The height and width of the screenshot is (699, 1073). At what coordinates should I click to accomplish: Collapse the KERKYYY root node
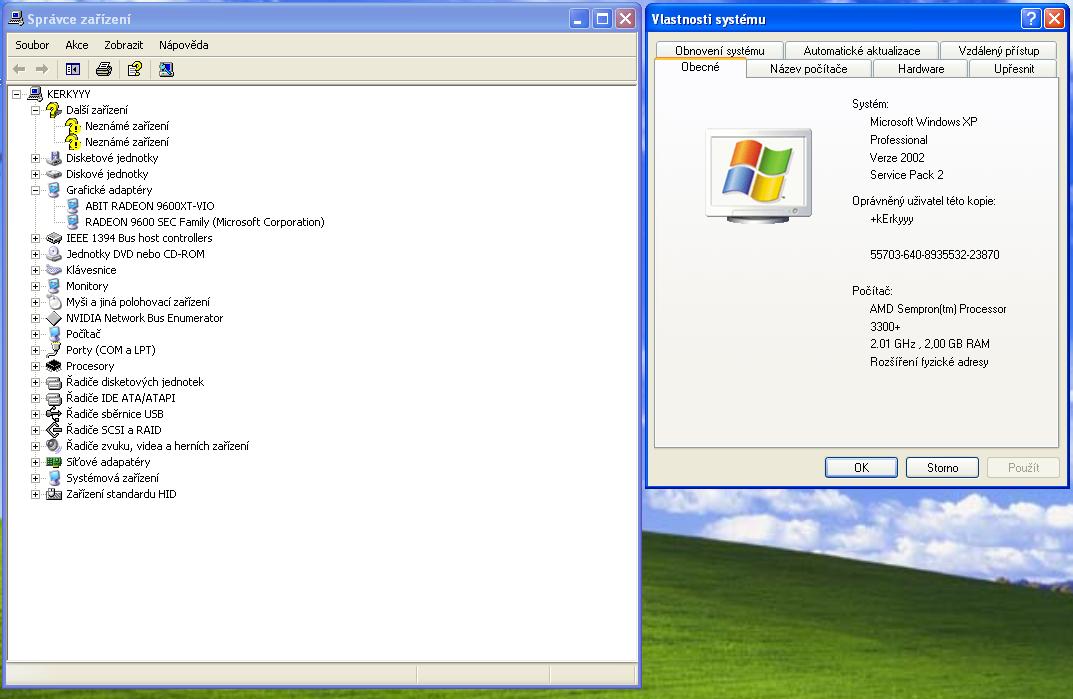point(16,94)
